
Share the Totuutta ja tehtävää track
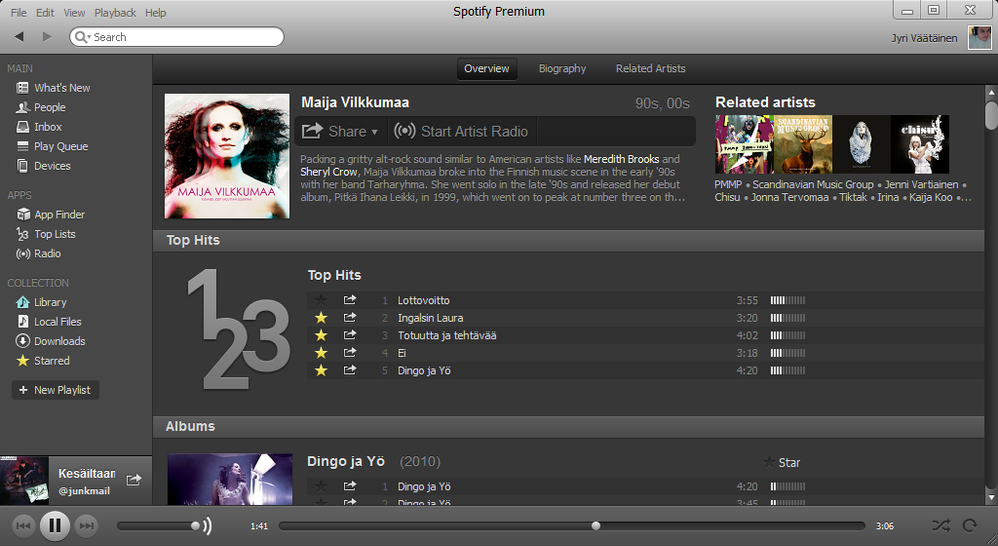click(x=349, y=335)
